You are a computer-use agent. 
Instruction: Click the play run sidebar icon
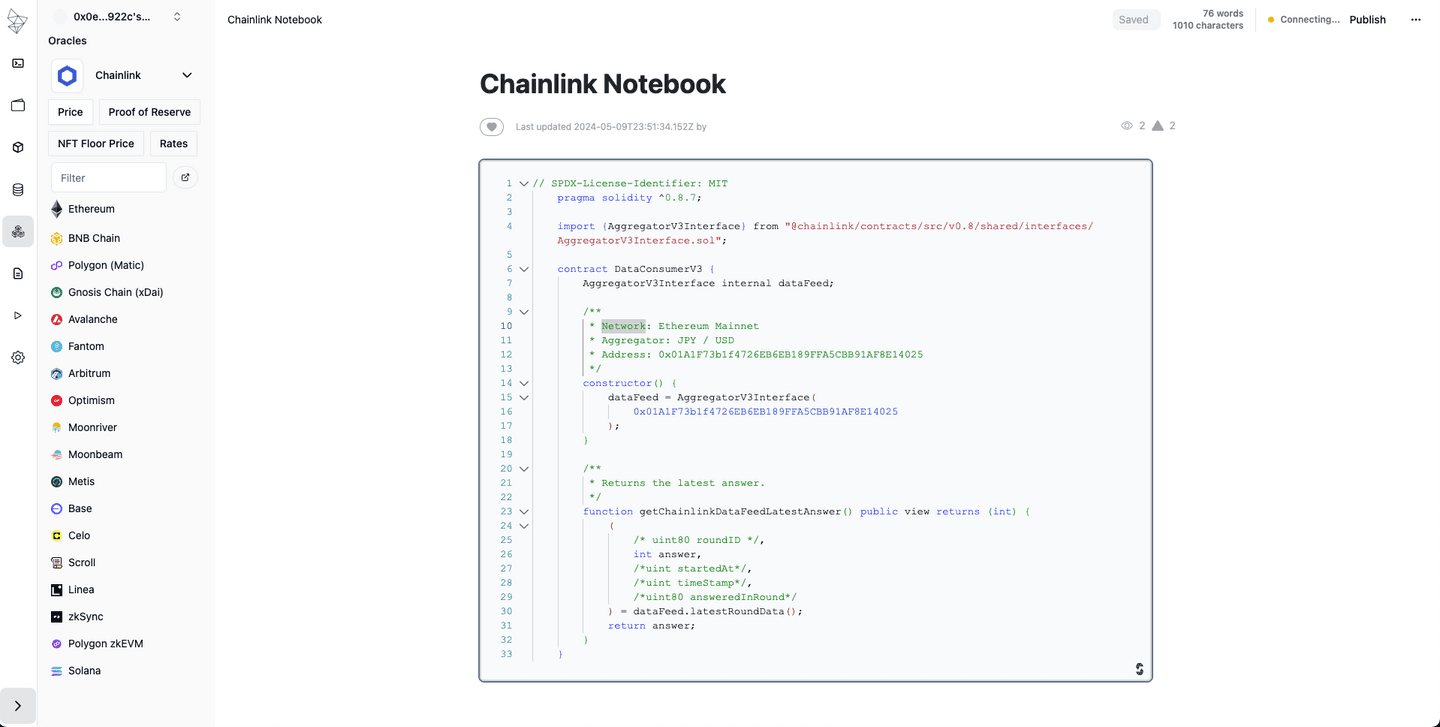click(18, 315)
